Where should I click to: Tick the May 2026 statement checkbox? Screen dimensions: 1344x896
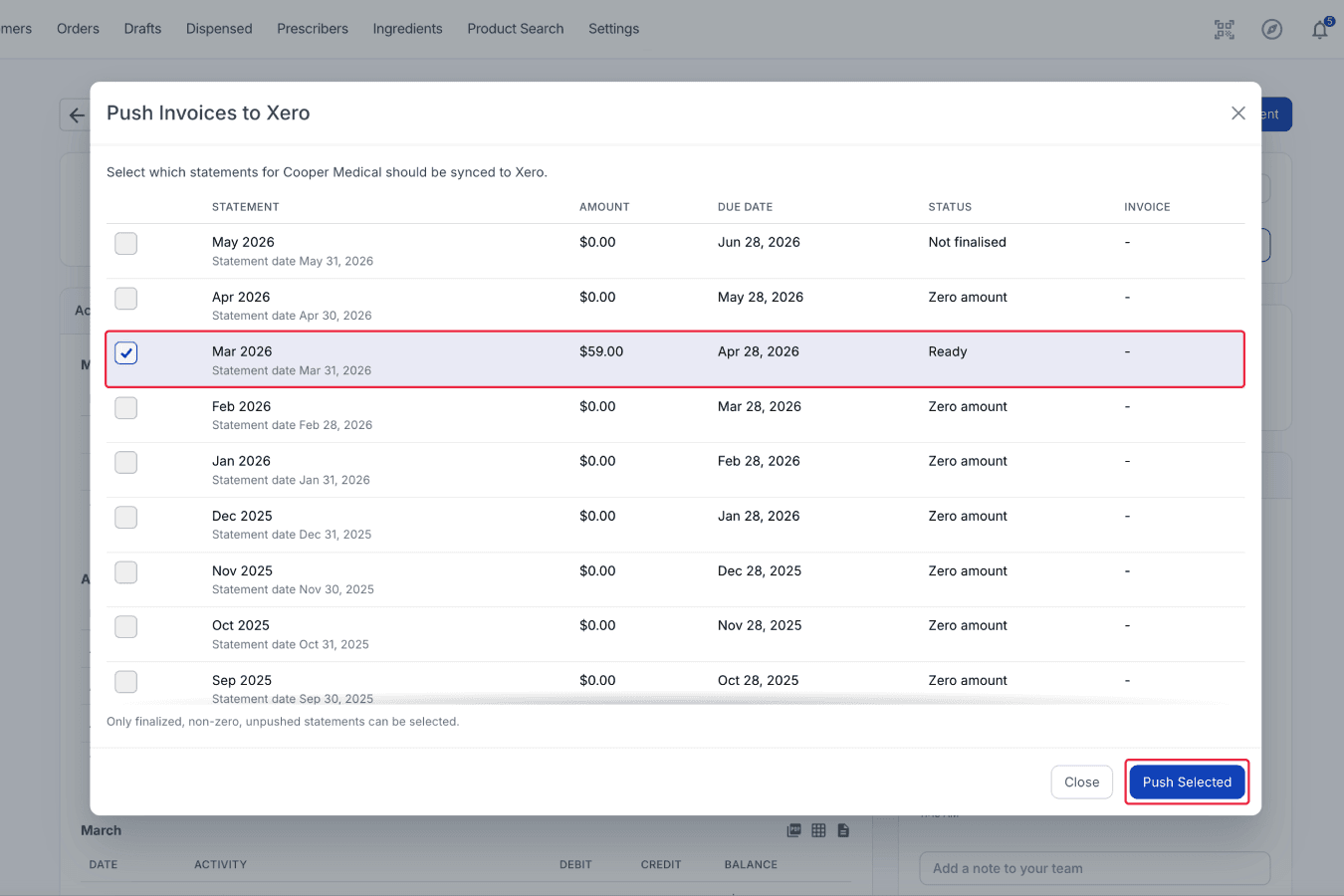click(x=125, y=243)
